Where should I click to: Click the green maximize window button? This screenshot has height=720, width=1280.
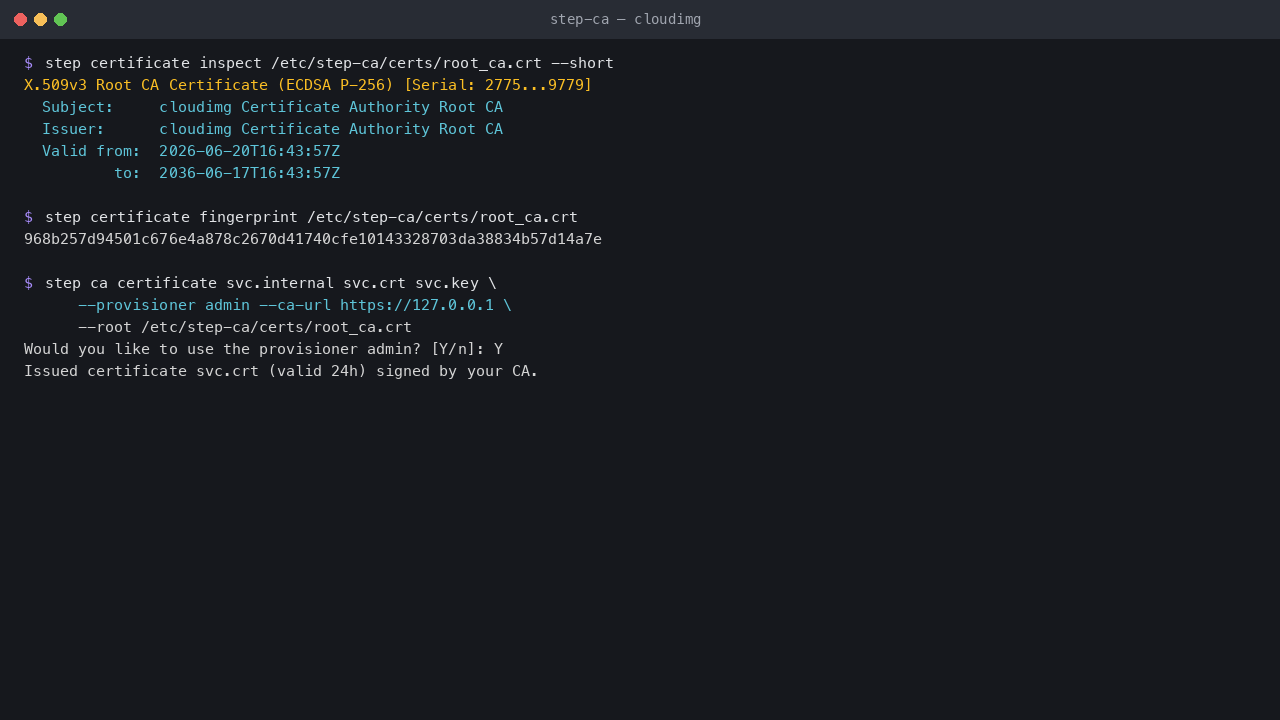(x=60, y=19)
